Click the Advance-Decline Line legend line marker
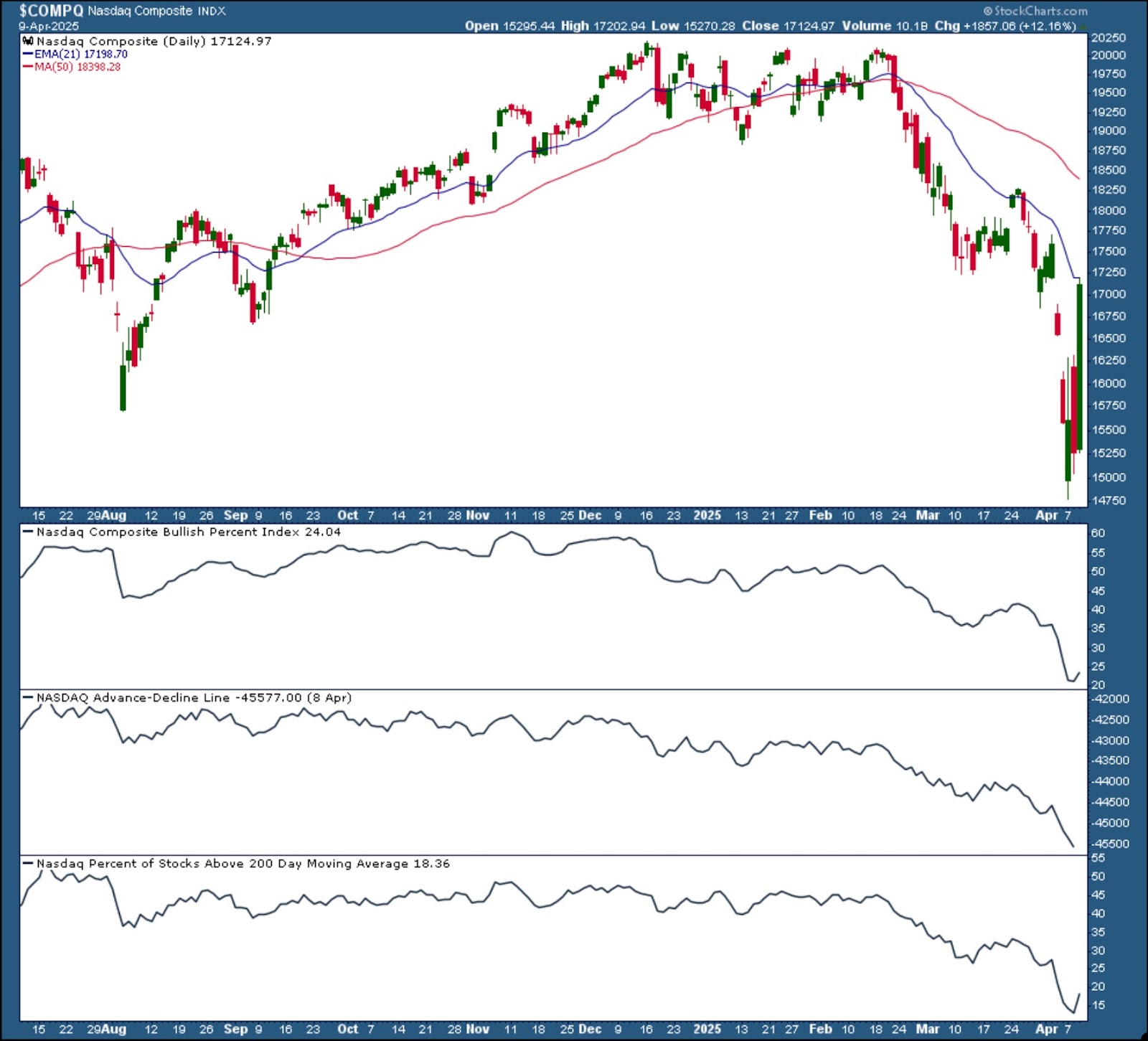The height and width of the screenshot is (1041, 1148). click(x=28, y=697)
